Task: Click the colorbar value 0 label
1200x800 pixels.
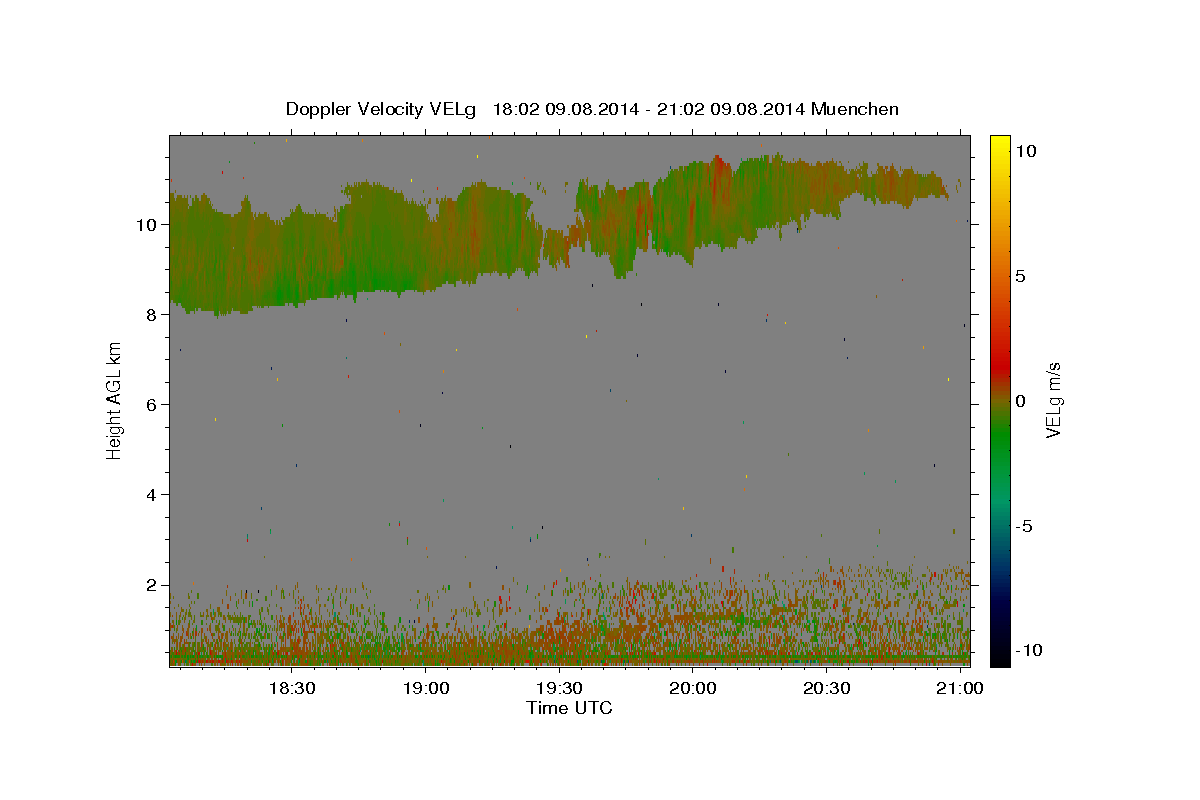Action: 1020,401
